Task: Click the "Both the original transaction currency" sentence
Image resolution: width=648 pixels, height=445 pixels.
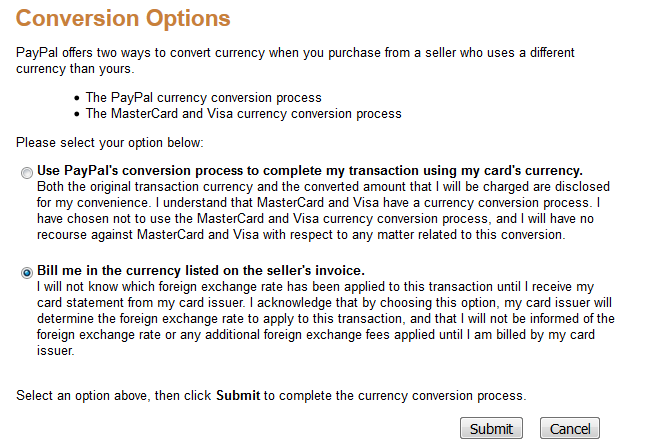Action: tap(300, 187)
